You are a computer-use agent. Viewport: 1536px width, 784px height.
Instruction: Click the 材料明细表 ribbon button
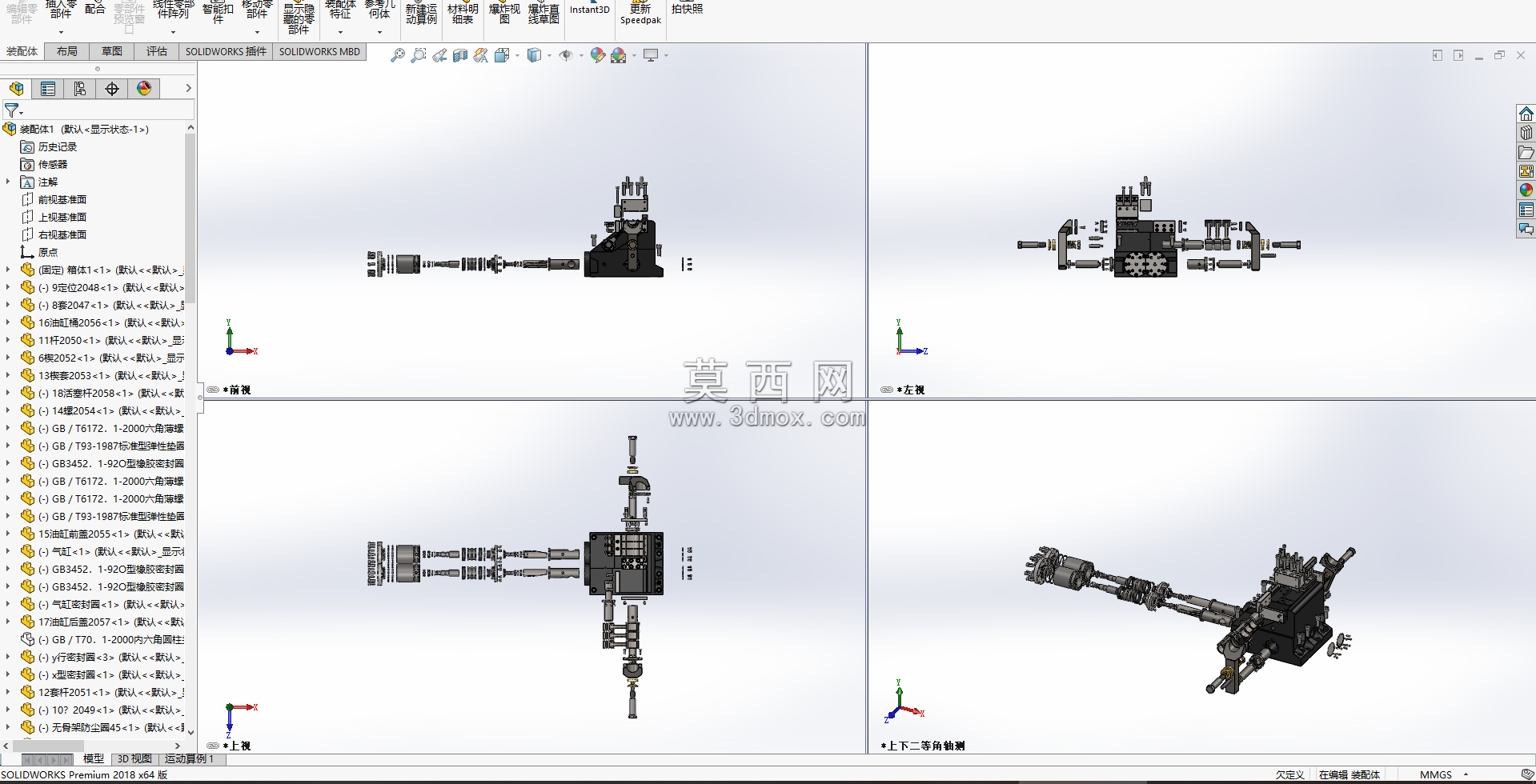click(463, 14)
